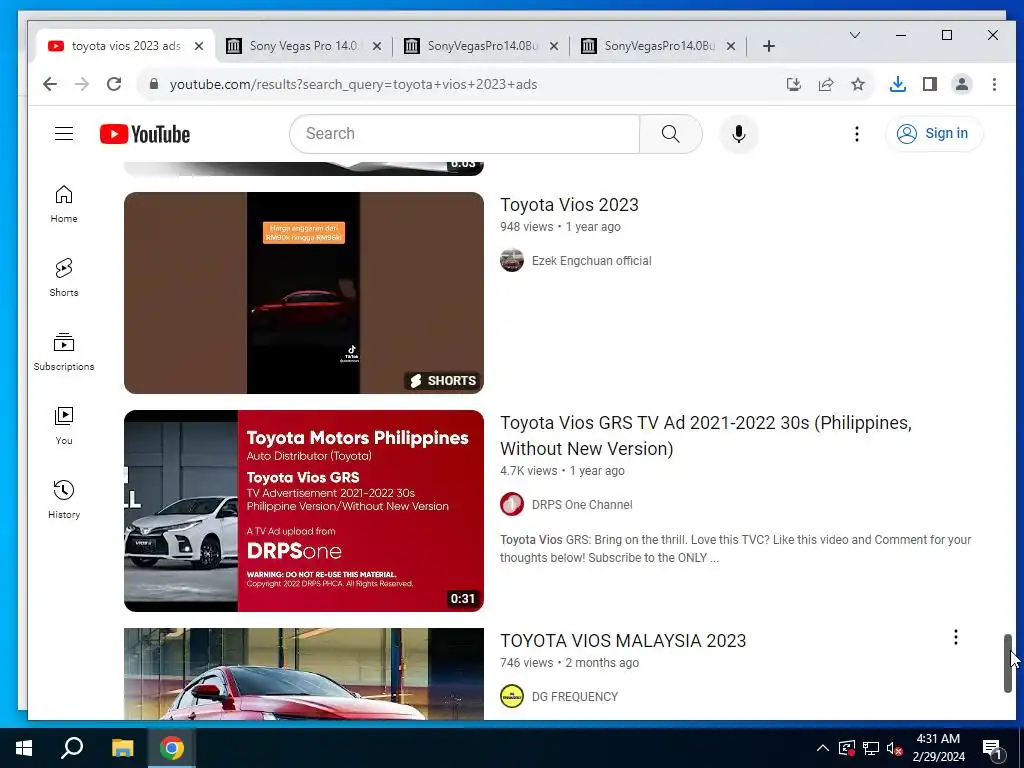Show hidden system tray icons
The width and height of the screenshot is (1024, 768).
pyautogui.click(x=823, y=748)
